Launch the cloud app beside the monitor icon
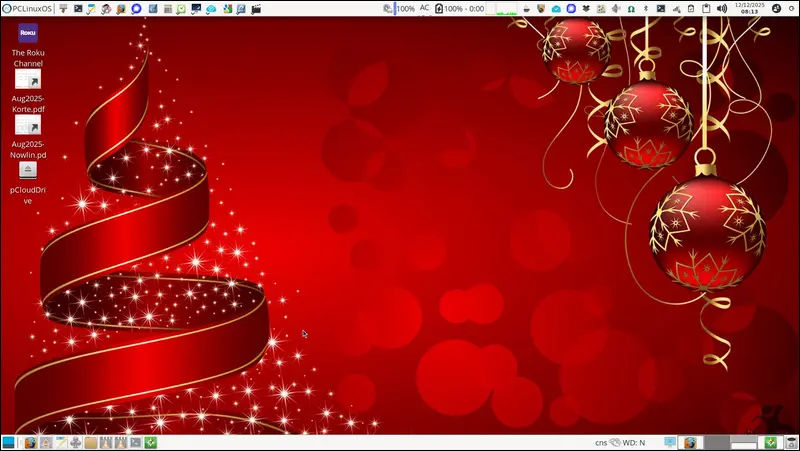Viewport: 800px width, 451px height. click(211, 9)
